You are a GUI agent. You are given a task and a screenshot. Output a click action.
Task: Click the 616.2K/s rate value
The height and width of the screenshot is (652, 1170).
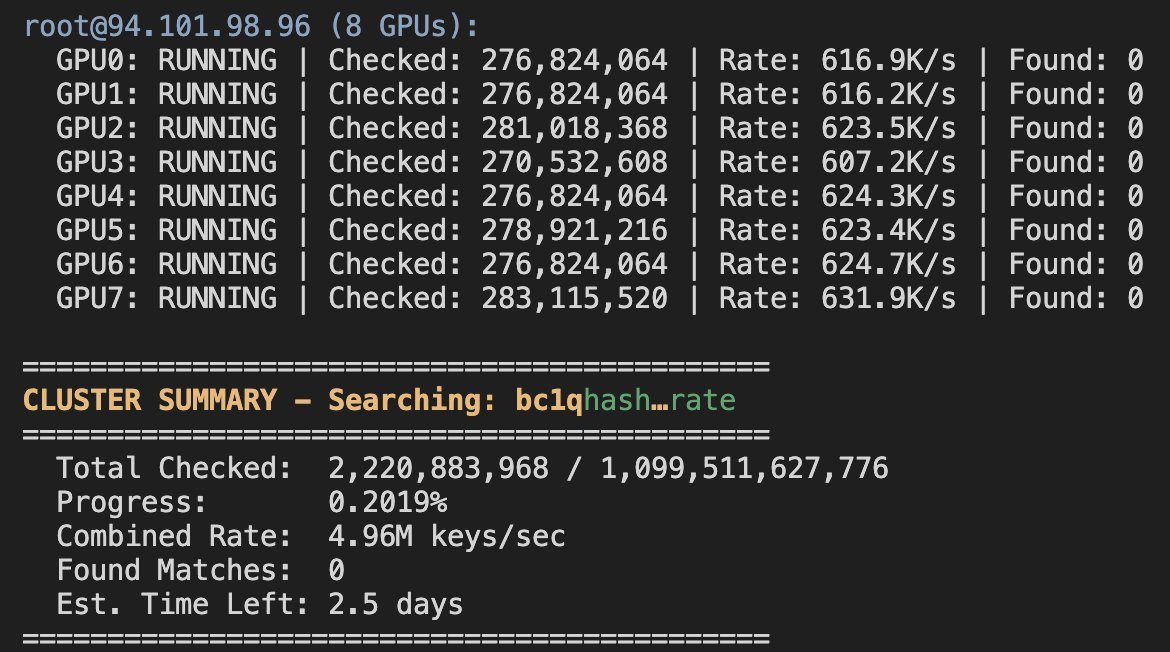tap(889, 95)
